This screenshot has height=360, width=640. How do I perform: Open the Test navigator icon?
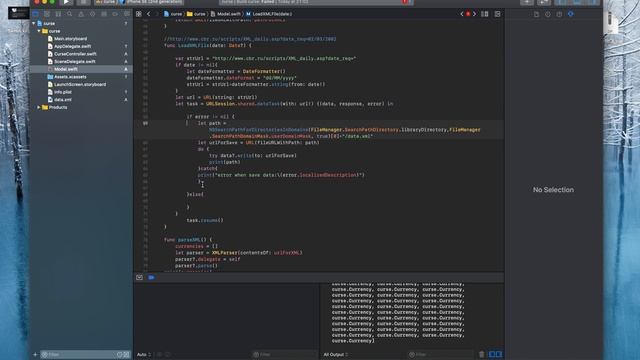click(92, 14)
